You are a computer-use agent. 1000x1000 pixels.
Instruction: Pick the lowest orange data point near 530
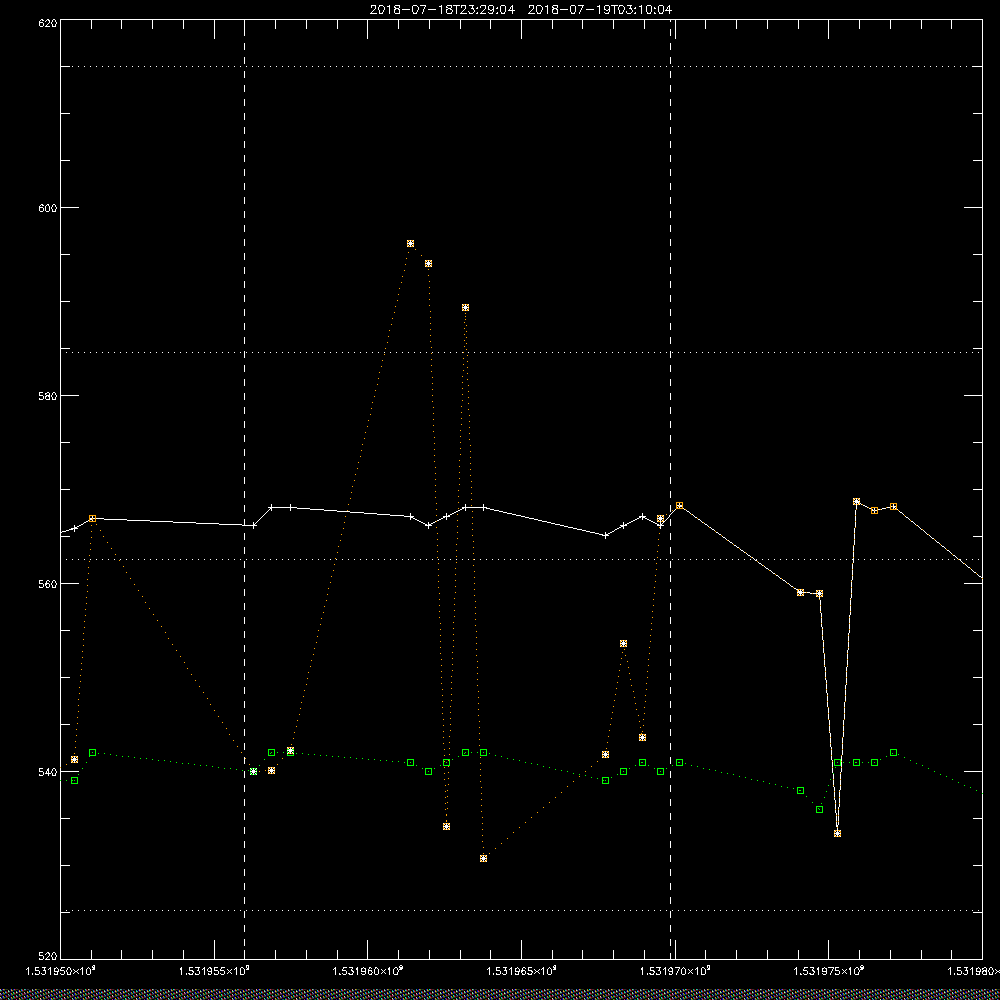click(483, 858)
